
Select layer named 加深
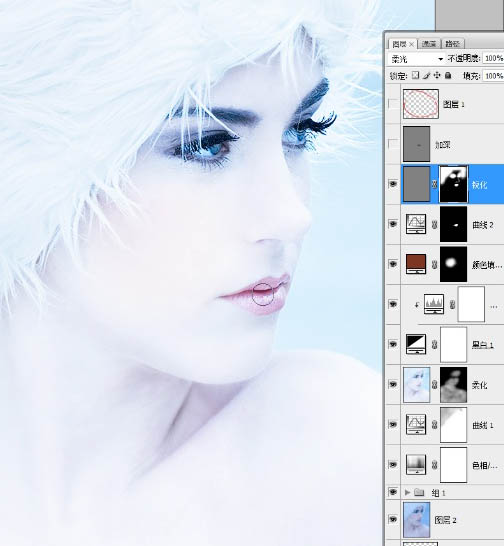pyautogui.click(x=443, y=144)
